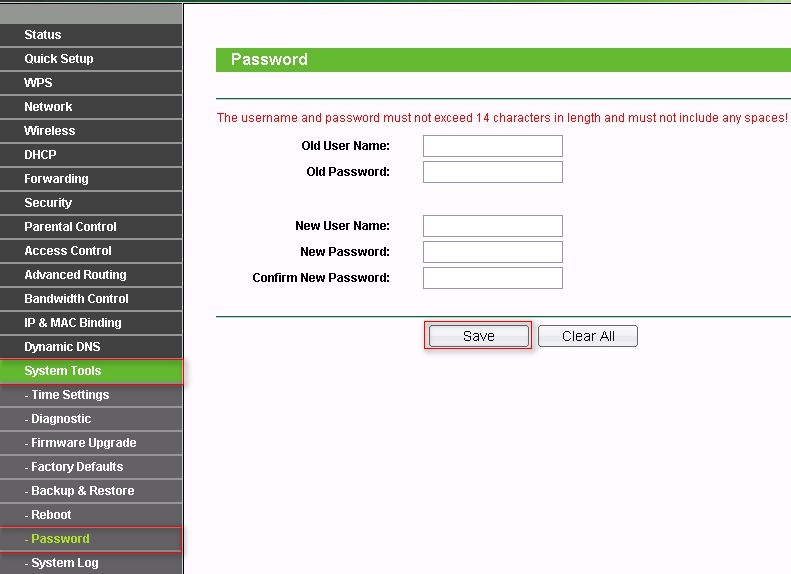Click the Save button
This screenshot has width=791, height=574.
pyautogui.click(x=478, y=336)
